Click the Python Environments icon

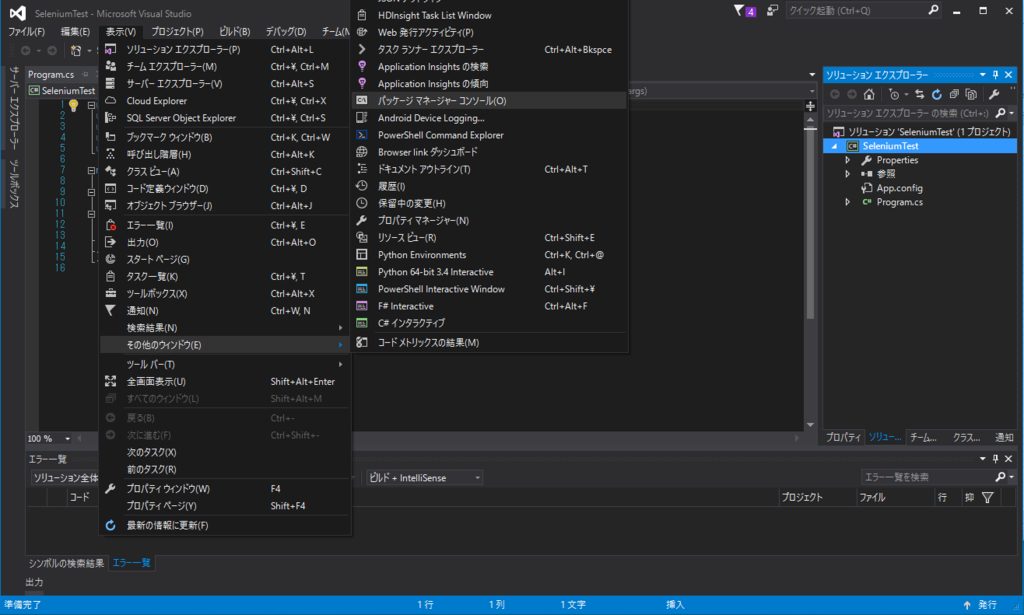click(x=362, y=255)
